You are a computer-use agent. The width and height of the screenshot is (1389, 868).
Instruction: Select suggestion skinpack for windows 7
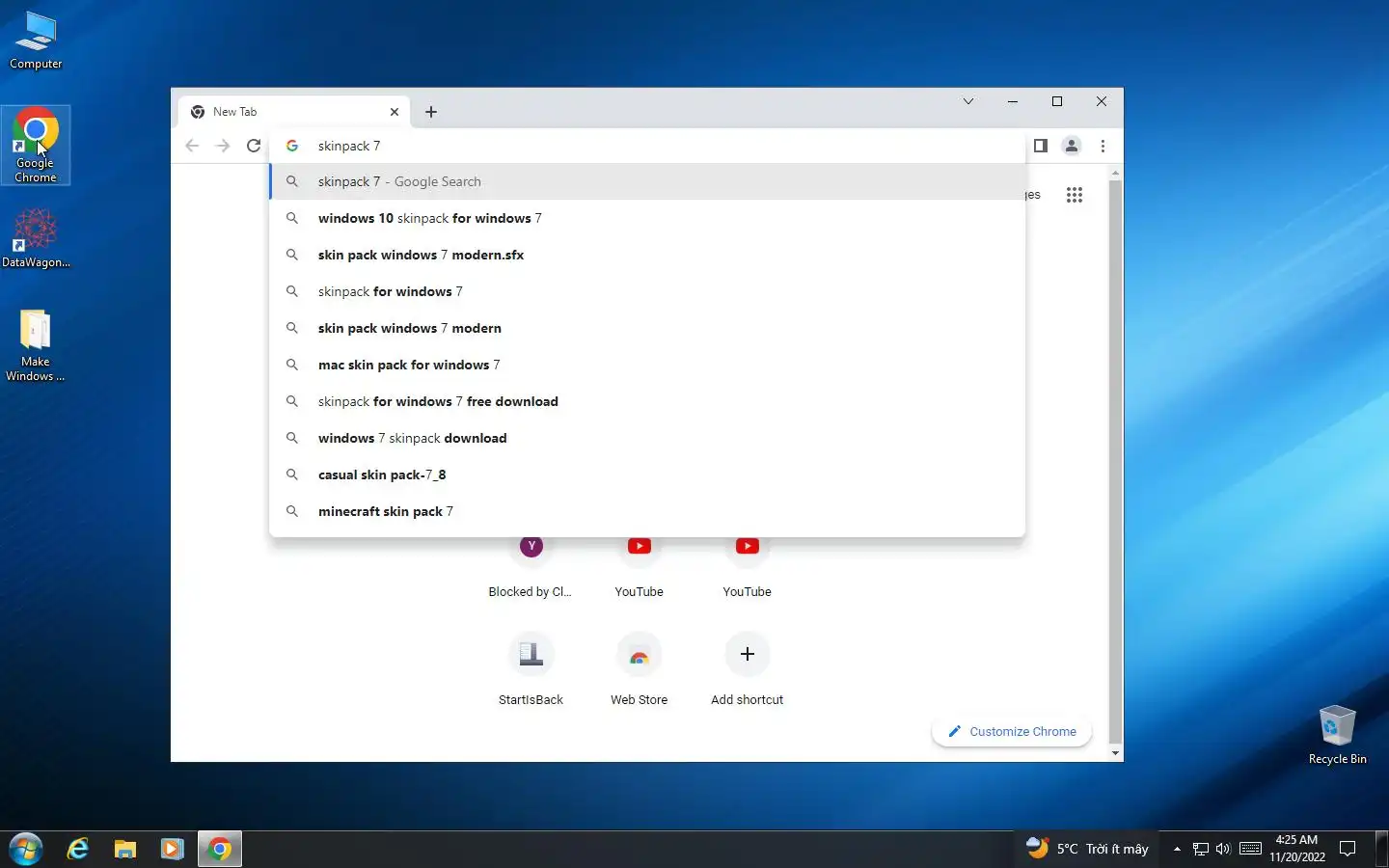[x=647, y=291]
